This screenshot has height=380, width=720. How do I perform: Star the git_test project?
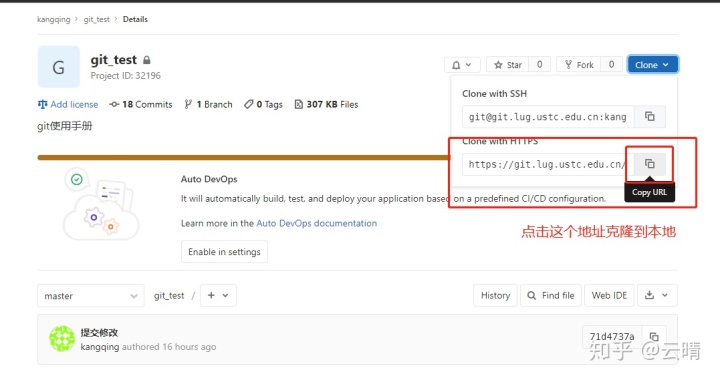508,65
